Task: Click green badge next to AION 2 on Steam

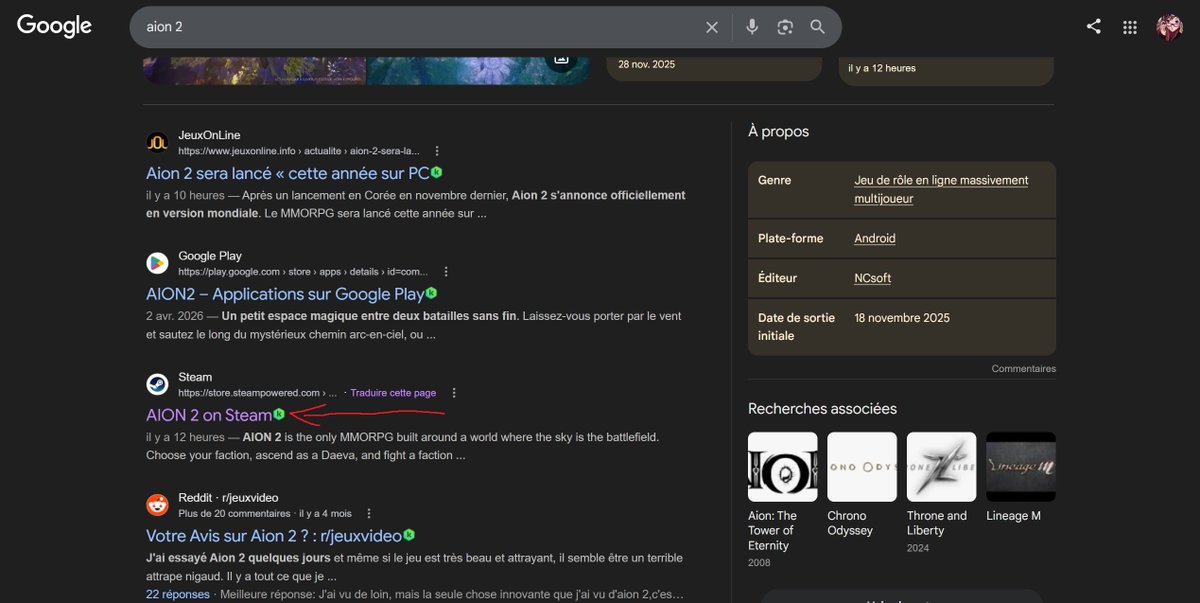Action: 279,414
